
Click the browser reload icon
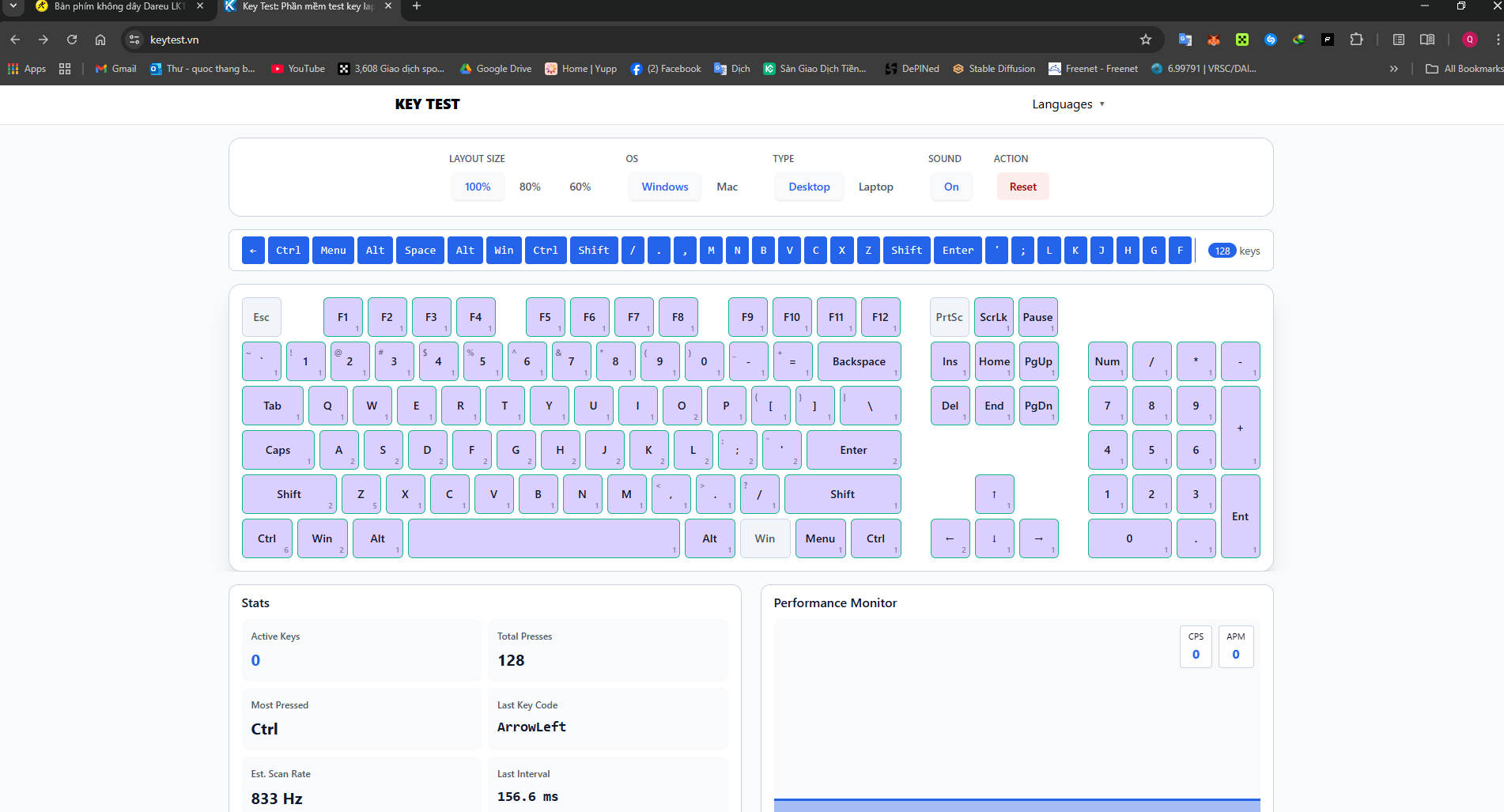tap(72, 40)
